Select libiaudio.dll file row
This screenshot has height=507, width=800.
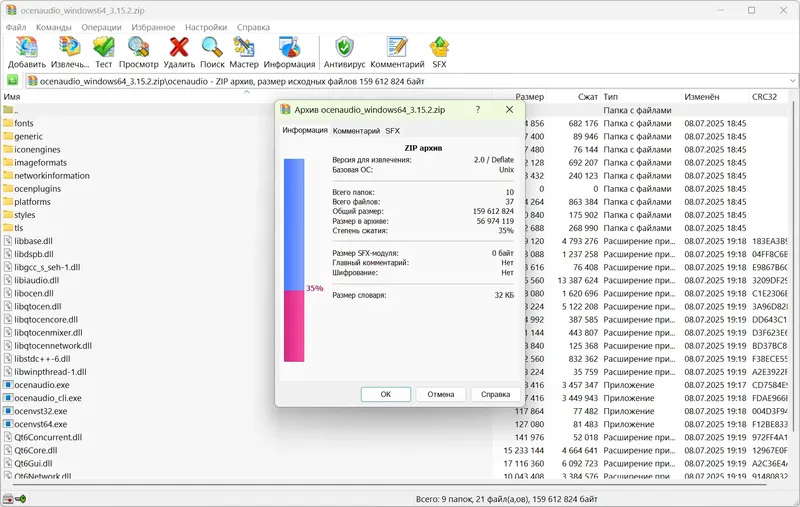[x=395, y=280]
